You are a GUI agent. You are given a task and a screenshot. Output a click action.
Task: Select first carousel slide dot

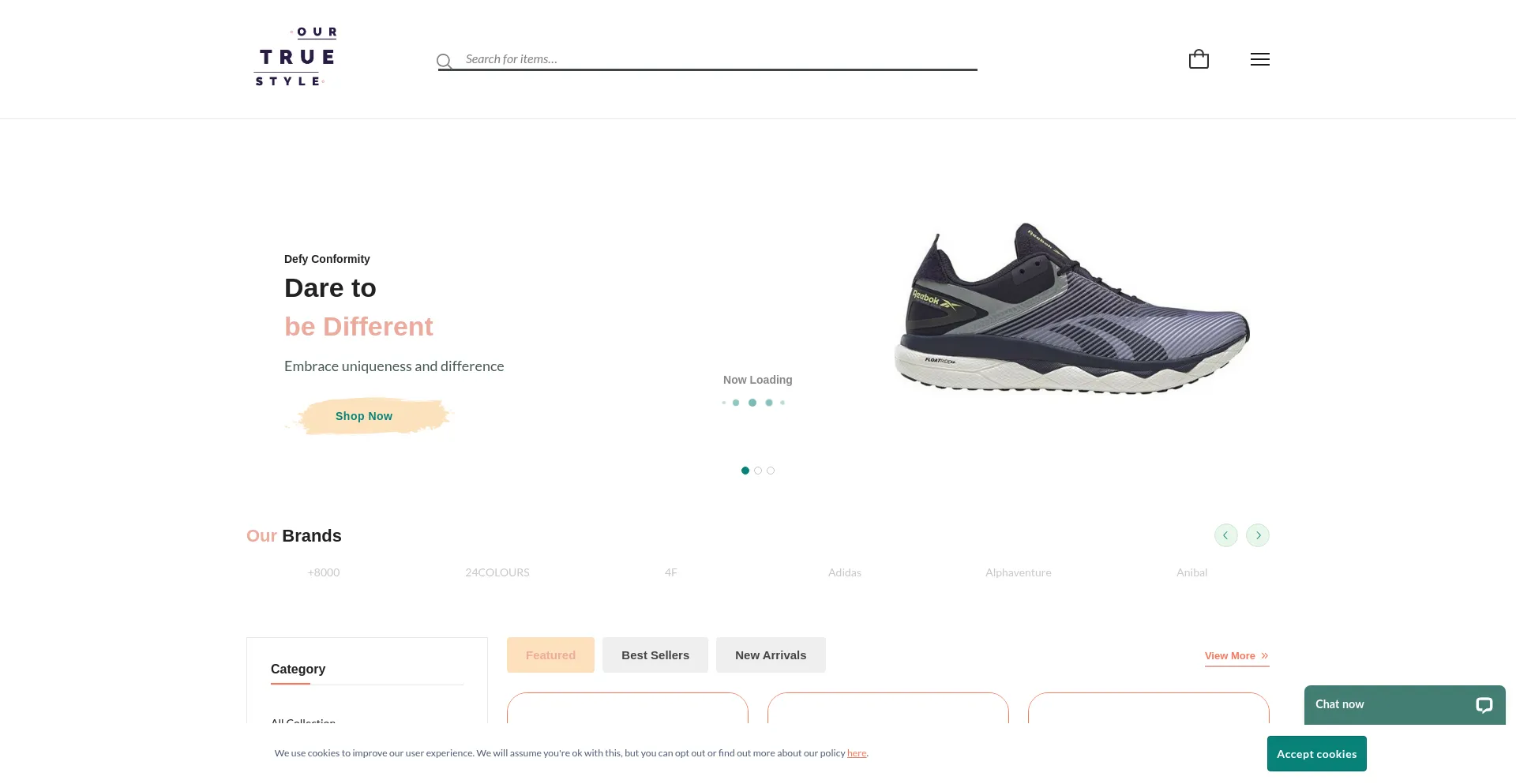tap(745, 471)
